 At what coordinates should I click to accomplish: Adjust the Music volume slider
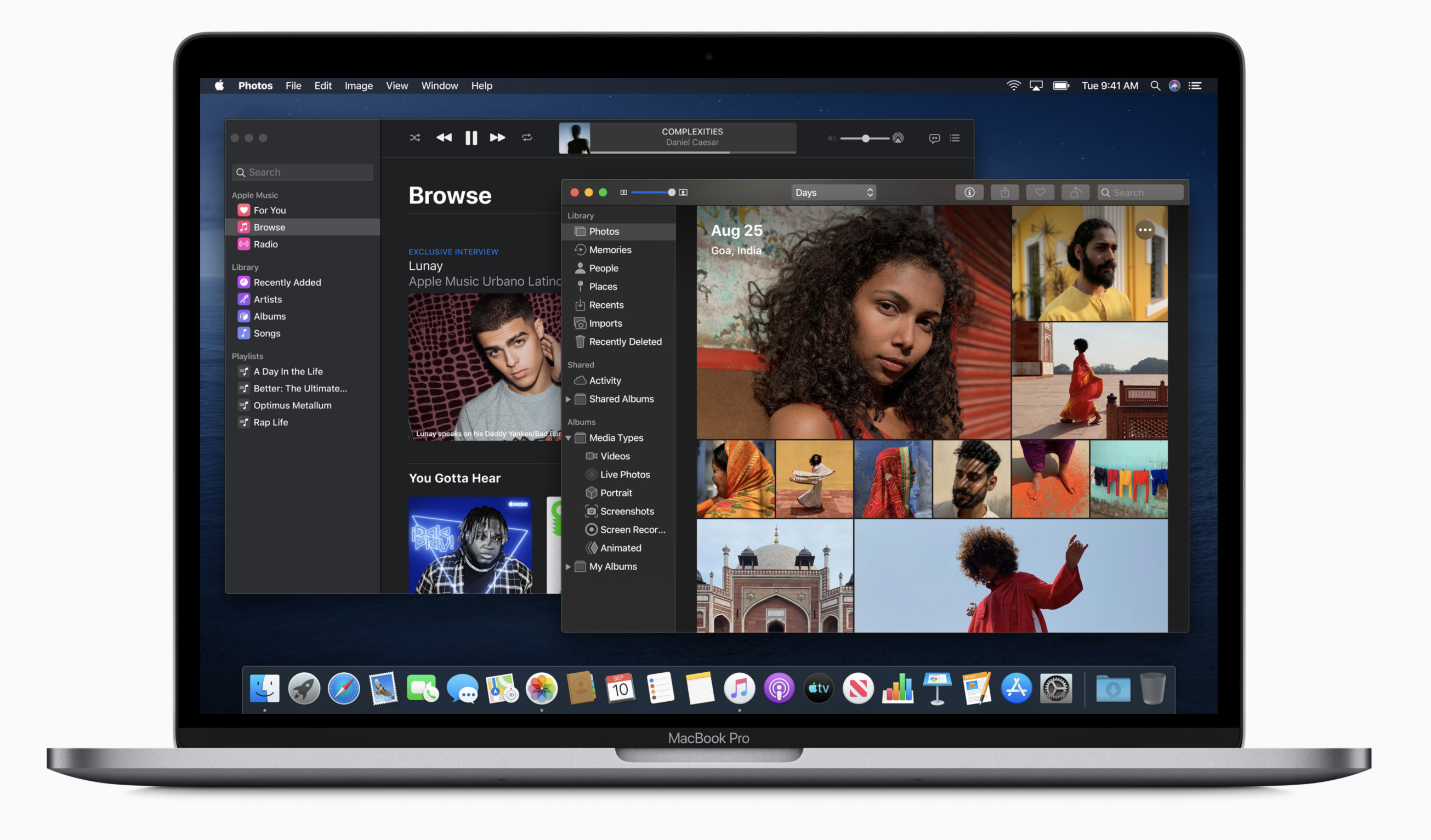pyautogui.click(x=865, y=138)
